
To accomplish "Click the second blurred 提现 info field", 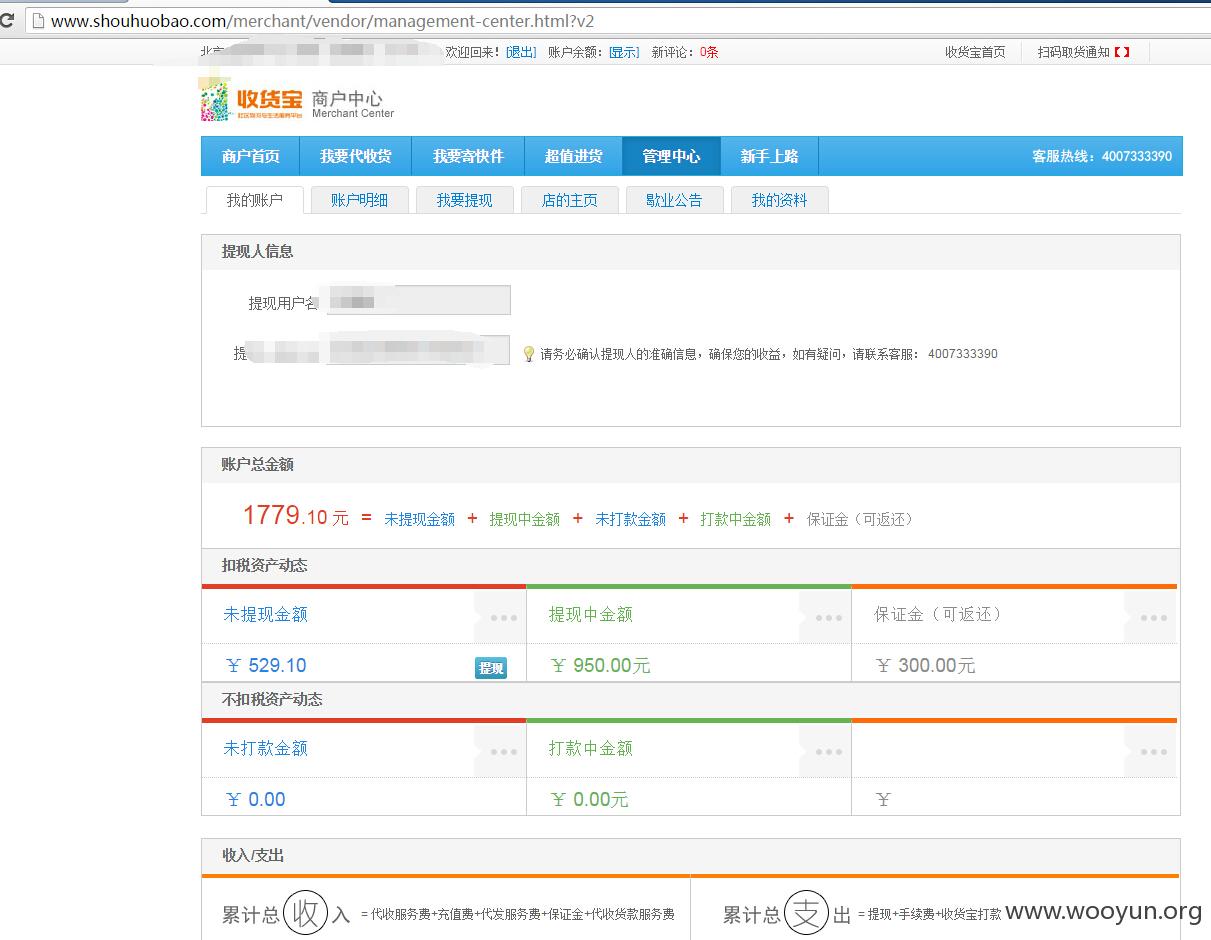I will click(x=418, y=350).
